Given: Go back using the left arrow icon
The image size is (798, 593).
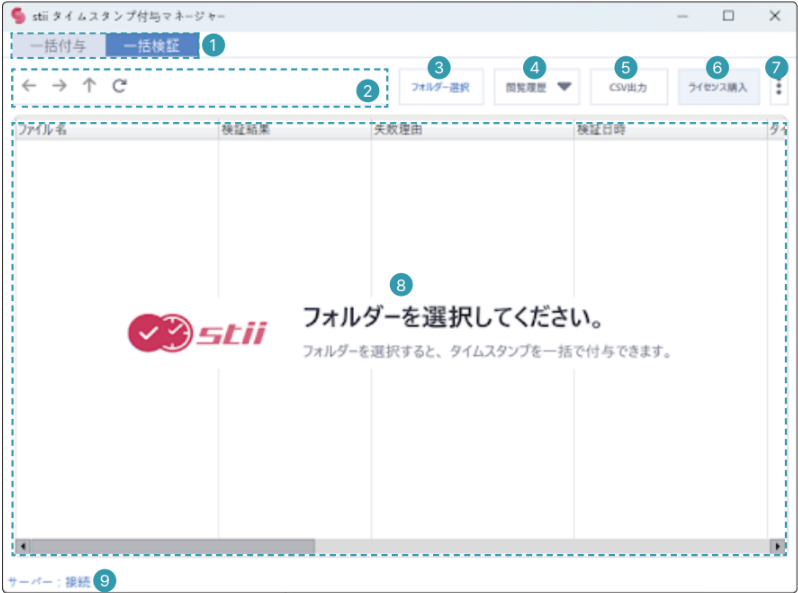Looking at the screenshot, I should [29, 86].
